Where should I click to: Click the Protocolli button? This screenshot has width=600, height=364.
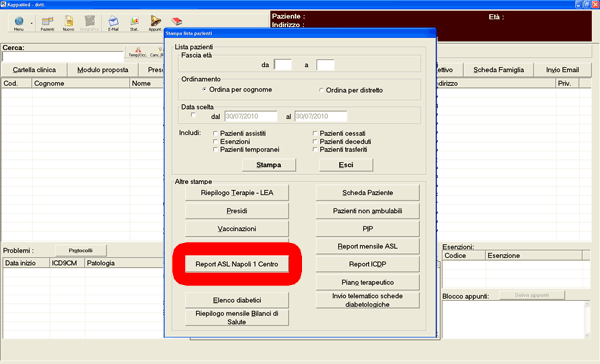point(81,250)
